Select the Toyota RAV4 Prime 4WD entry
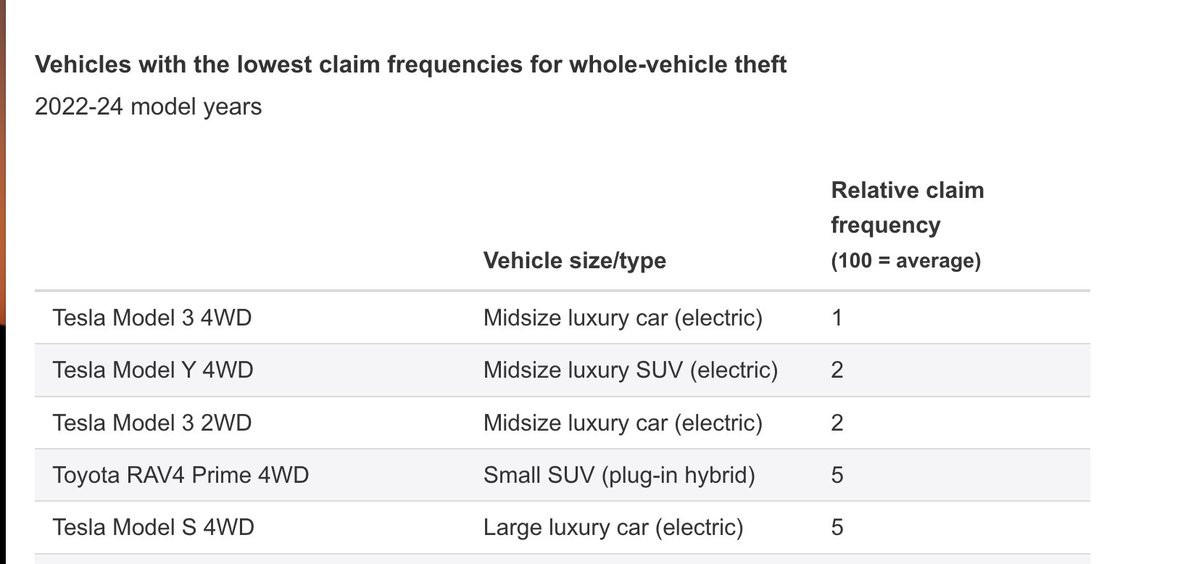Image resolution: width=1199 pixels, height=564 pixels. [x=180, y=475]
